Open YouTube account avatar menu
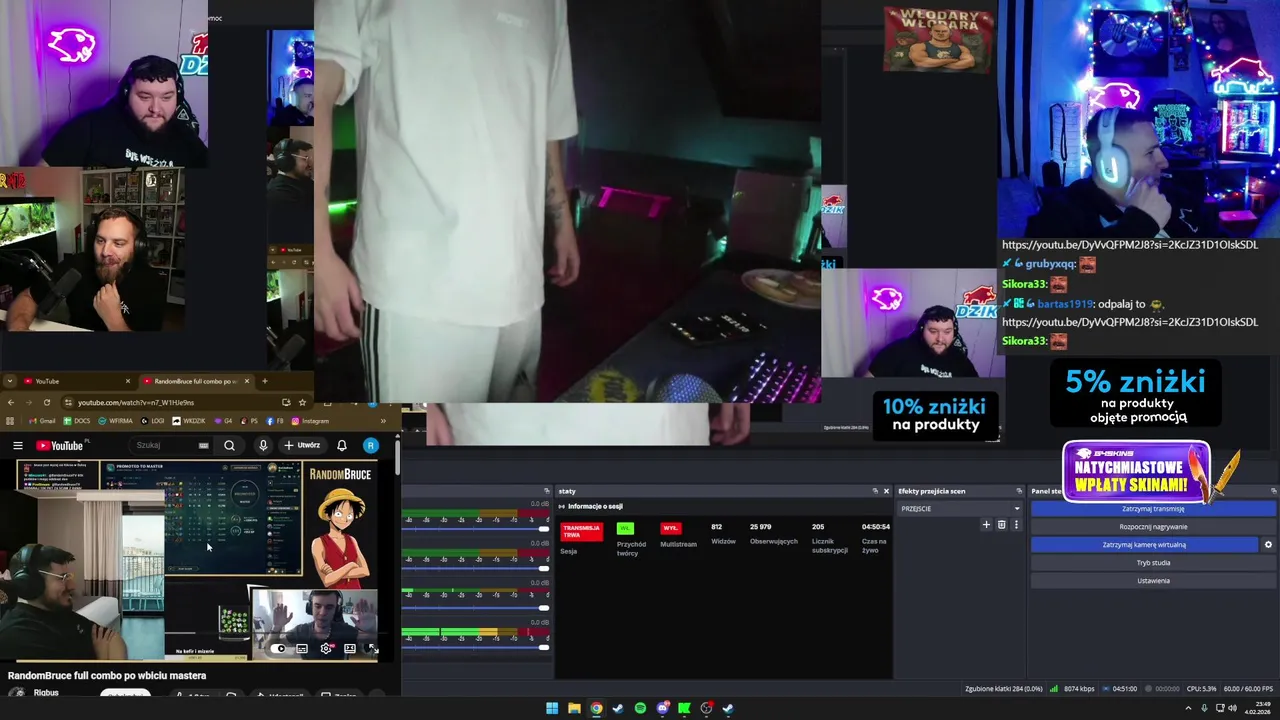 coord(370,445)
